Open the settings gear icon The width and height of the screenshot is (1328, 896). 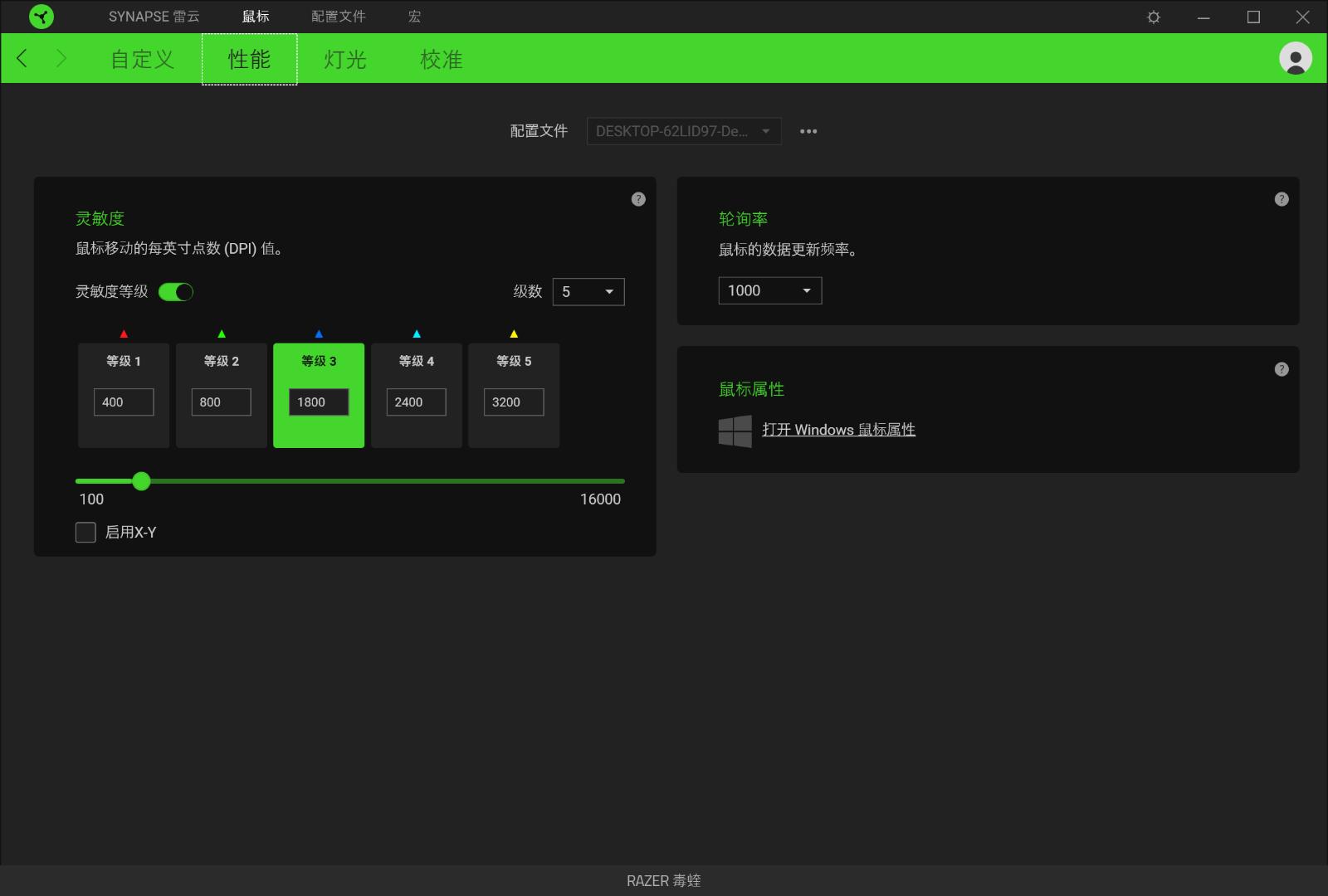coord(1154,17)
